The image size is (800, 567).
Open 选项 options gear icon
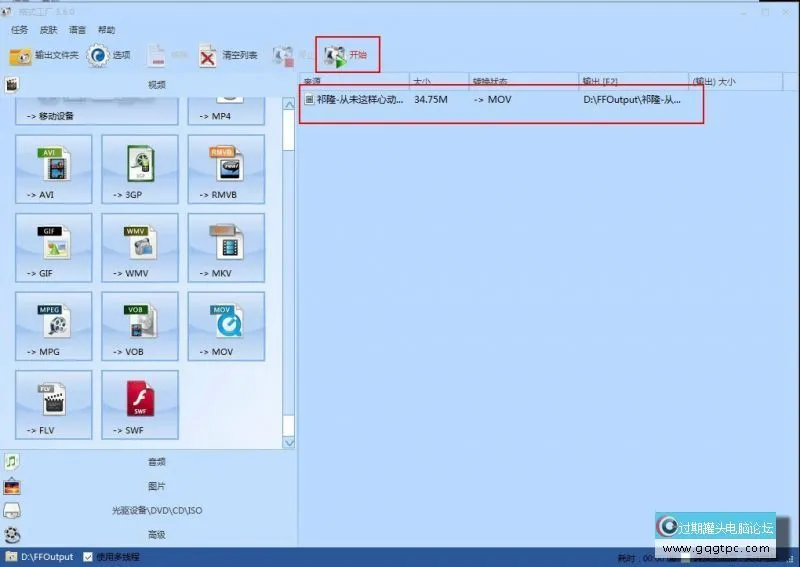(98, 55)
